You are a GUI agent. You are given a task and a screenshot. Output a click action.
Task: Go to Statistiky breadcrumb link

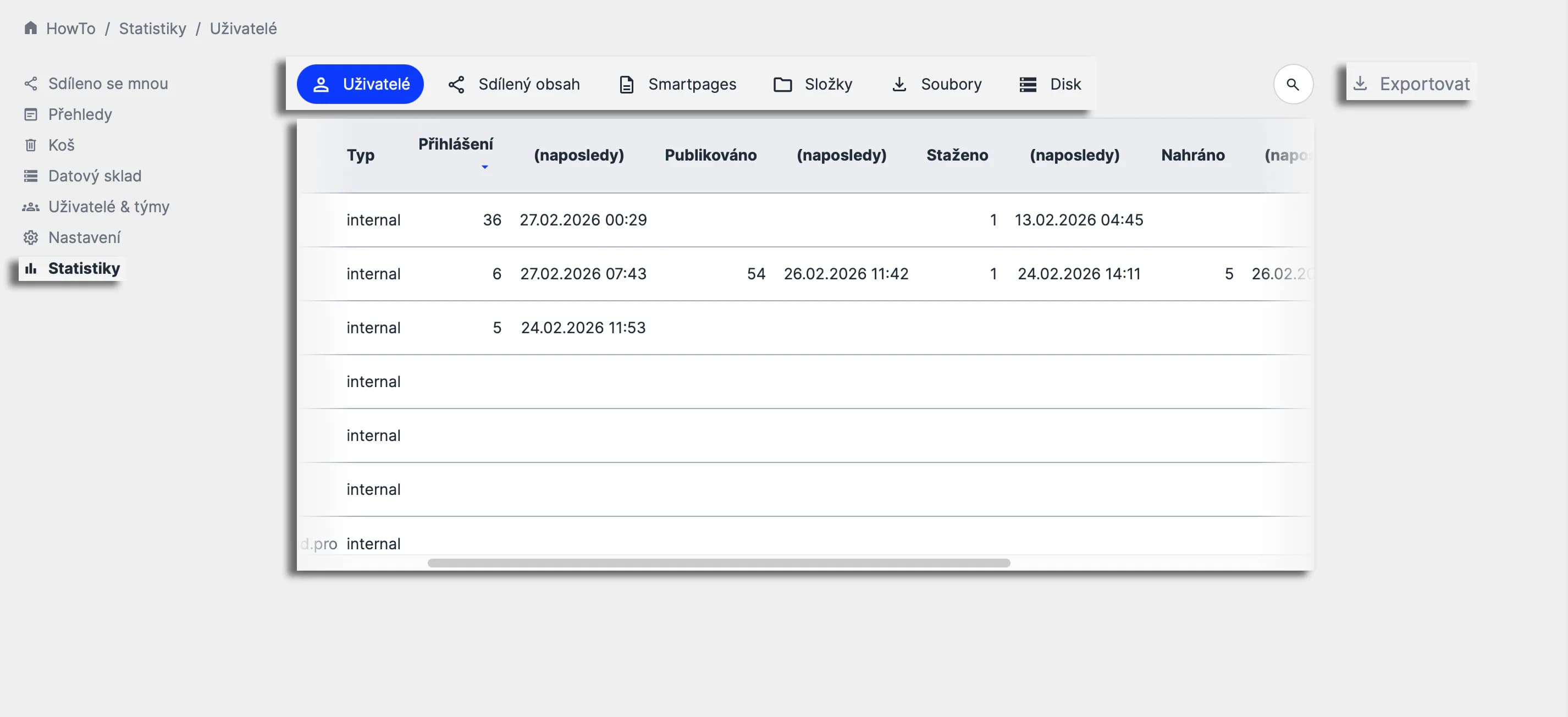pyautogui.click(x=152, y=28)
